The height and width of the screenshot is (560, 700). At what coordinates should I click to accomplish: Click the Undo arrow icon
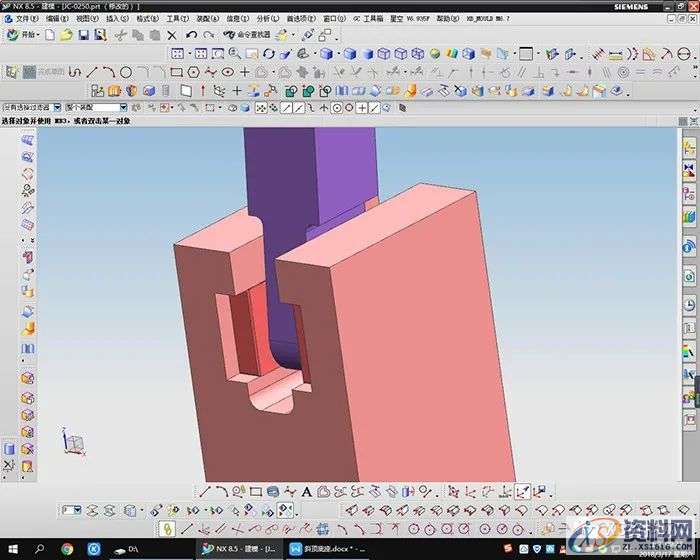(189, 35)
